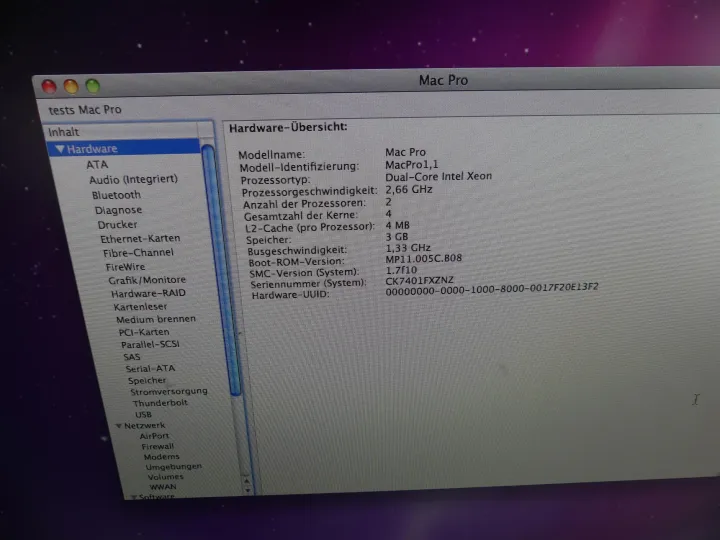Viewport: 720px width, 540px height.
Task: Select FireWire in the sidebar
Action: [x=125, y=267]
